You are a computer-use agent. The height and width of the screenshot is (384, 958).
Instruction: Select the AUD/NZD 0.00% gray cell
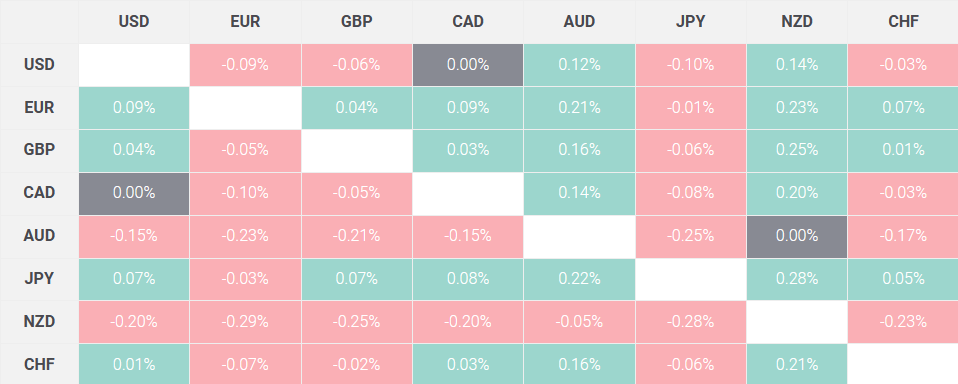click(797, 236)
